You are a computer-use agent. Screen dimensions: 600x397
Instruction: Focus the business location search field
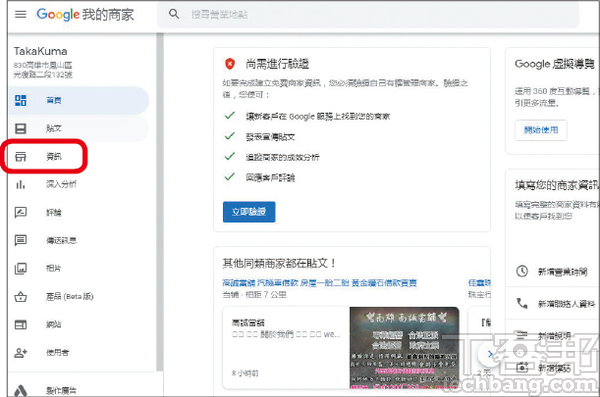click(367, 15)
